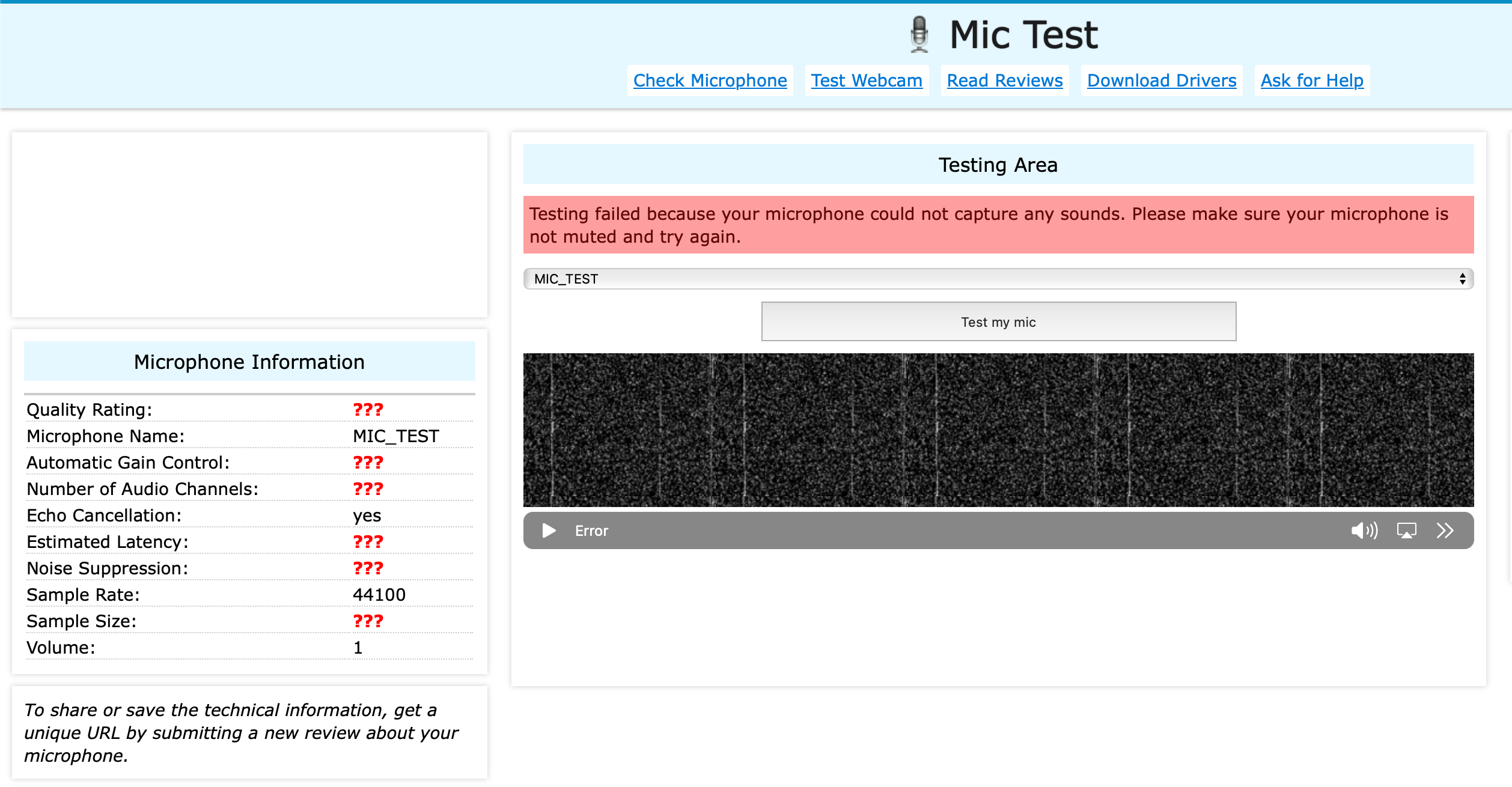This screenshot has height=787, width=1512.
Task: Click the Testing Area header
Action: click(x=998, y=165)
